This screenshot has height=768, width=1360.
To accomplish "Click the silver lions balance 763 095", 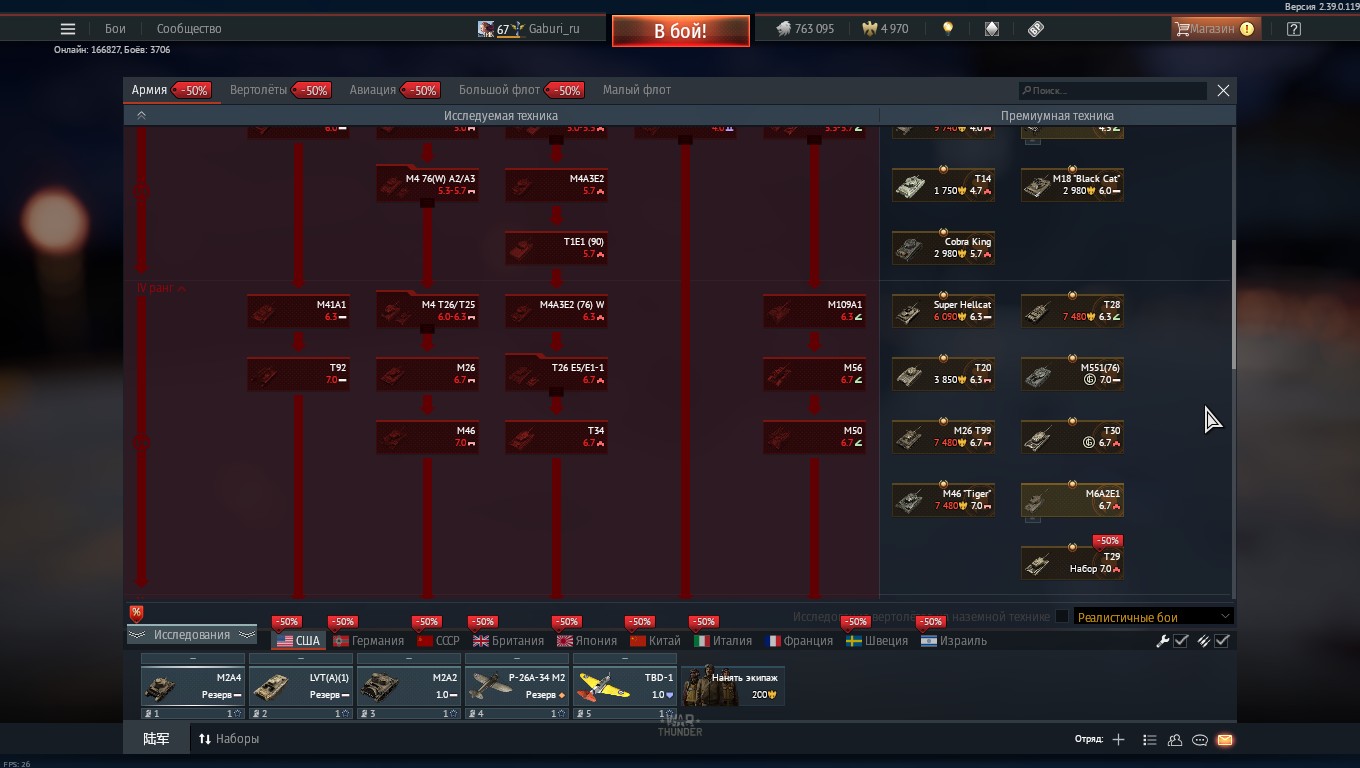I will [x=805, y=29].
